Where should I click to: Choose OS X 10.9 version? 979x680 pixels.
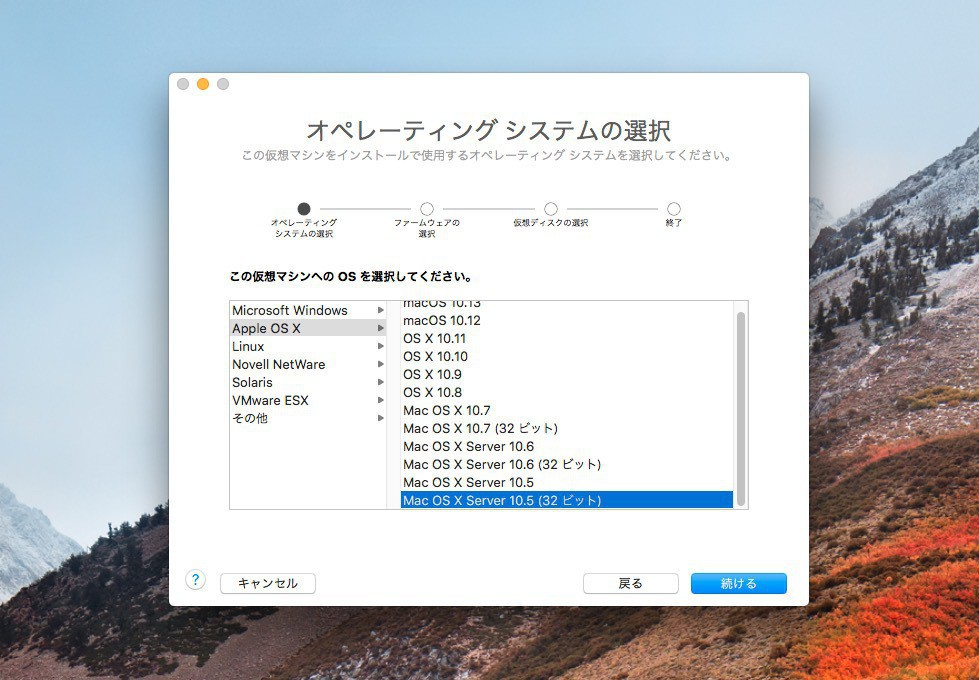click(x=567, y=375)
